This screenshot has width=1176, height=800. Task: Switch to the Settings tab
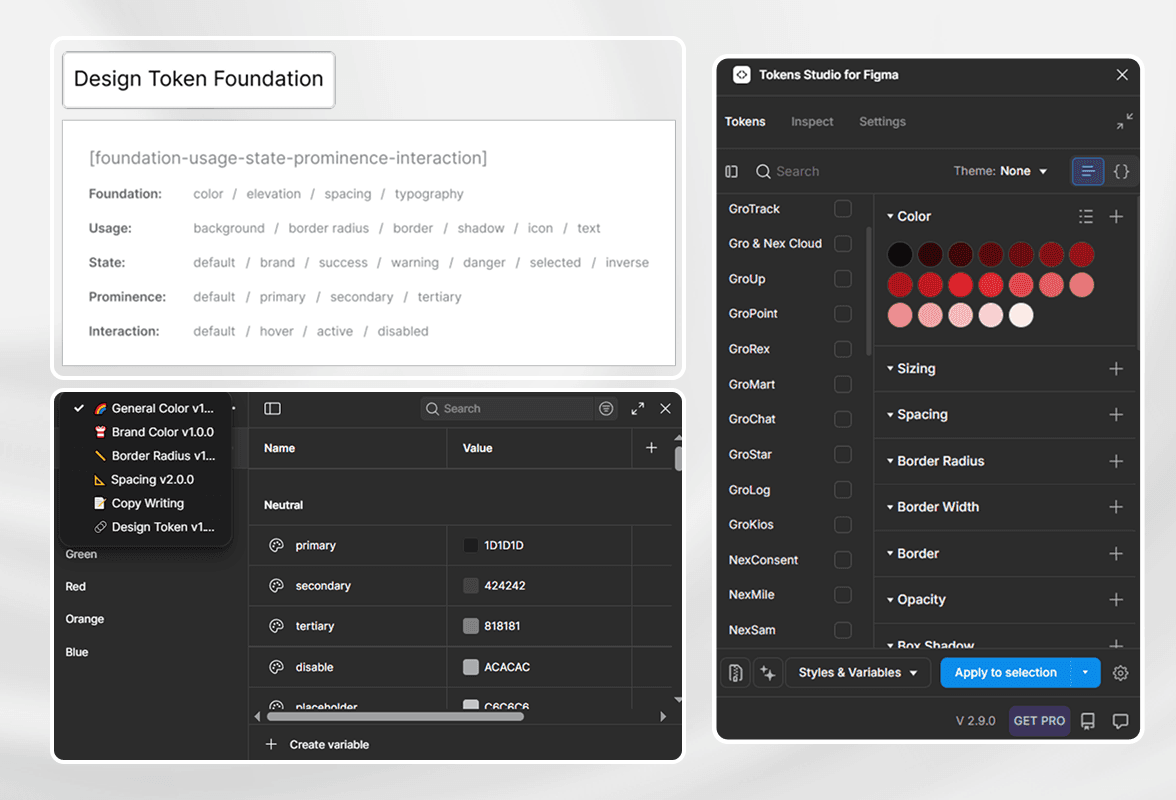coord(882,121)
